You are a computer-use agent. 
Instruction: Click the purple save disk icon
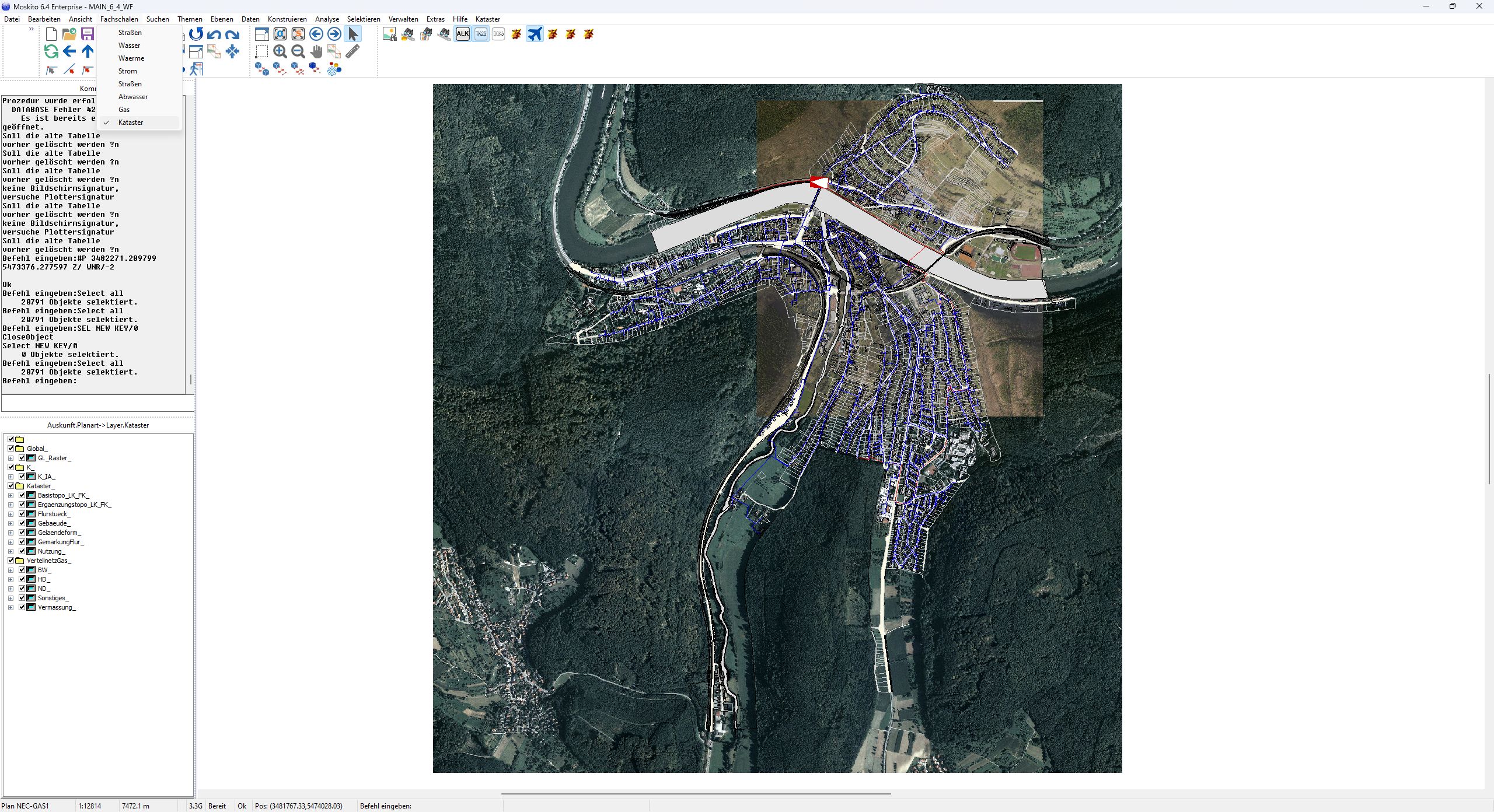pos(88,34)
